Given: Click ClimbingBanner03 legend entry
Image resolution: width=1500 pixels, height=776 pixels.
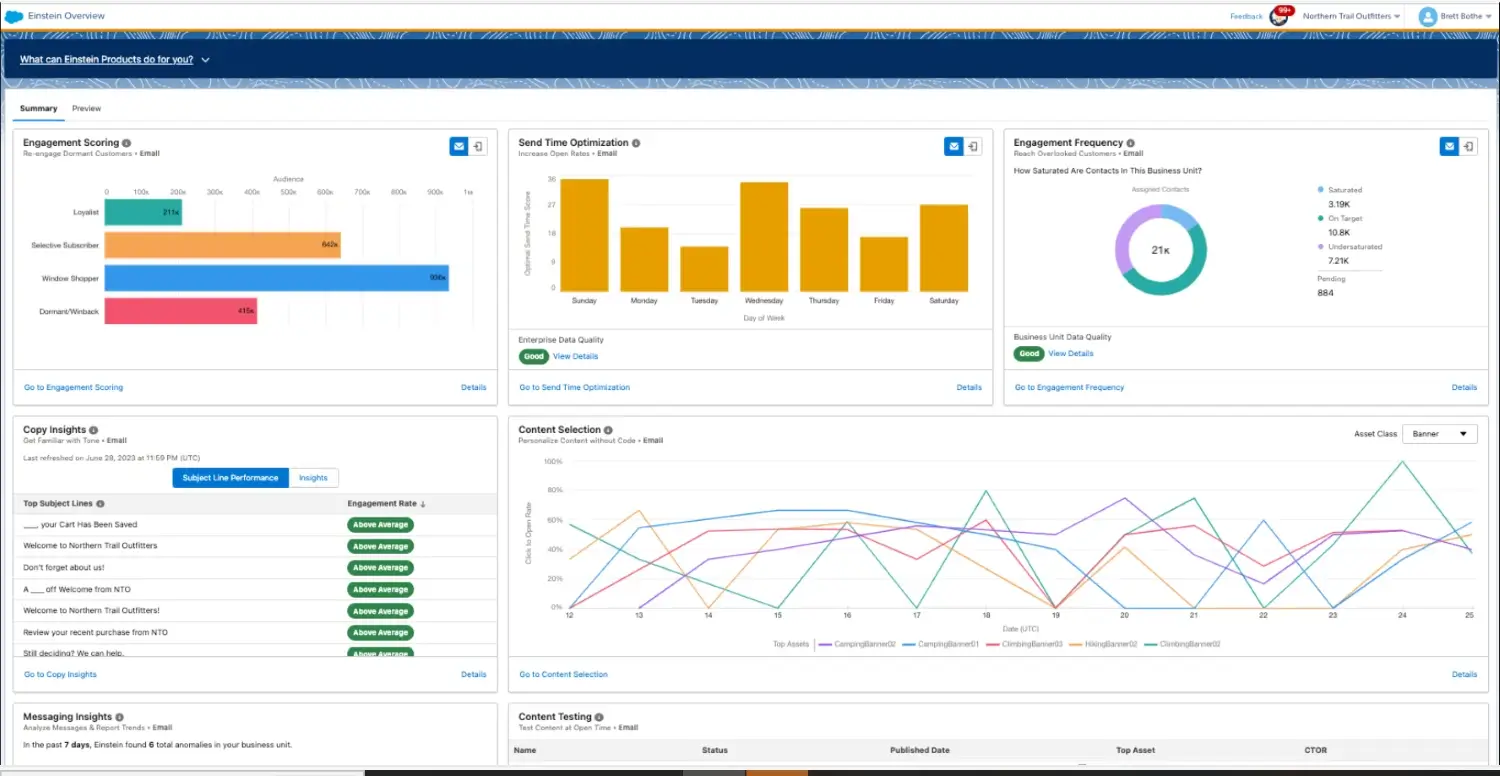Looking at the screenshot, I should [x=1023, y=644].
